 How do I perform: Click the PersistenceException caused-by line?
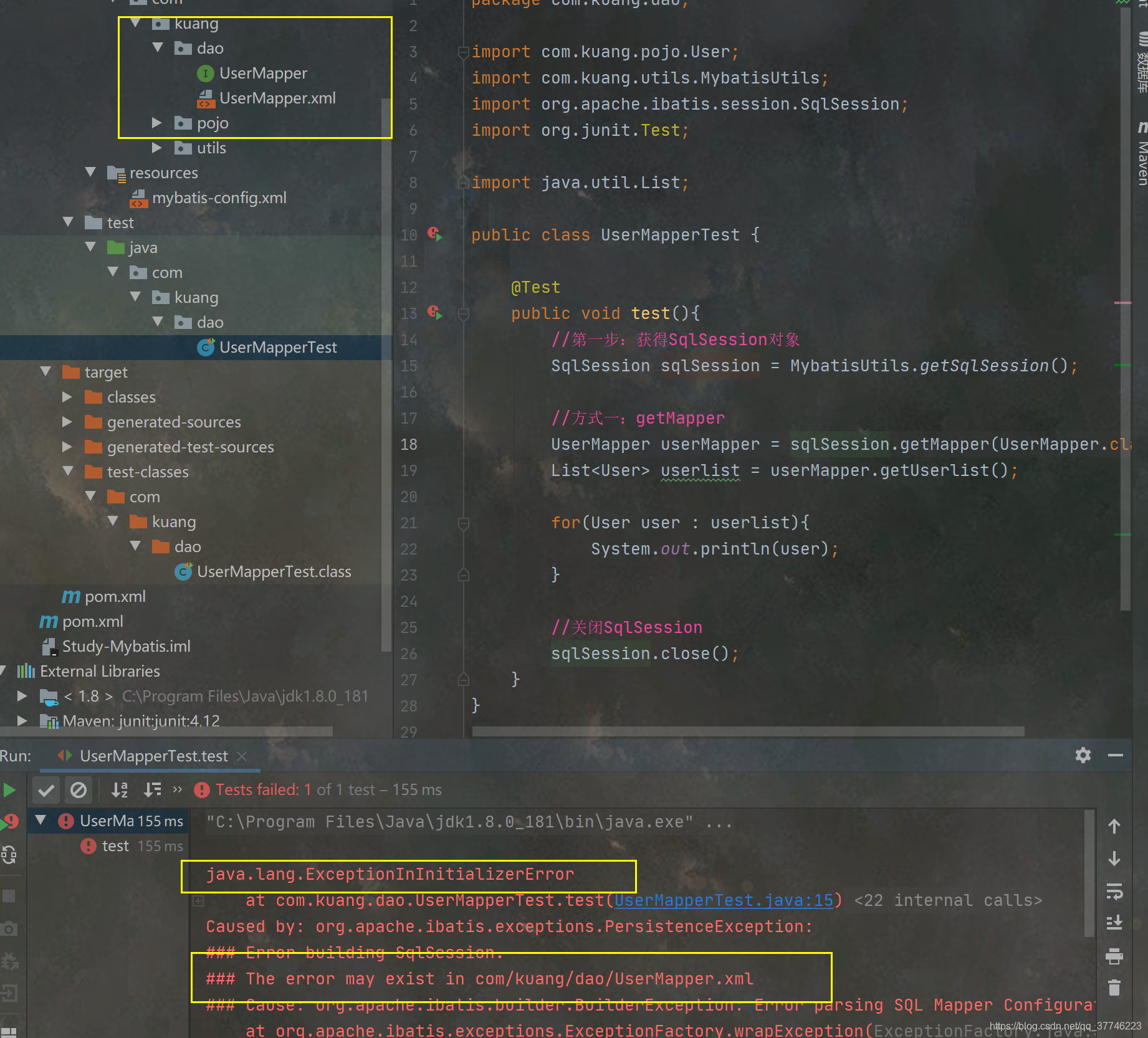(x=509, y=926)
